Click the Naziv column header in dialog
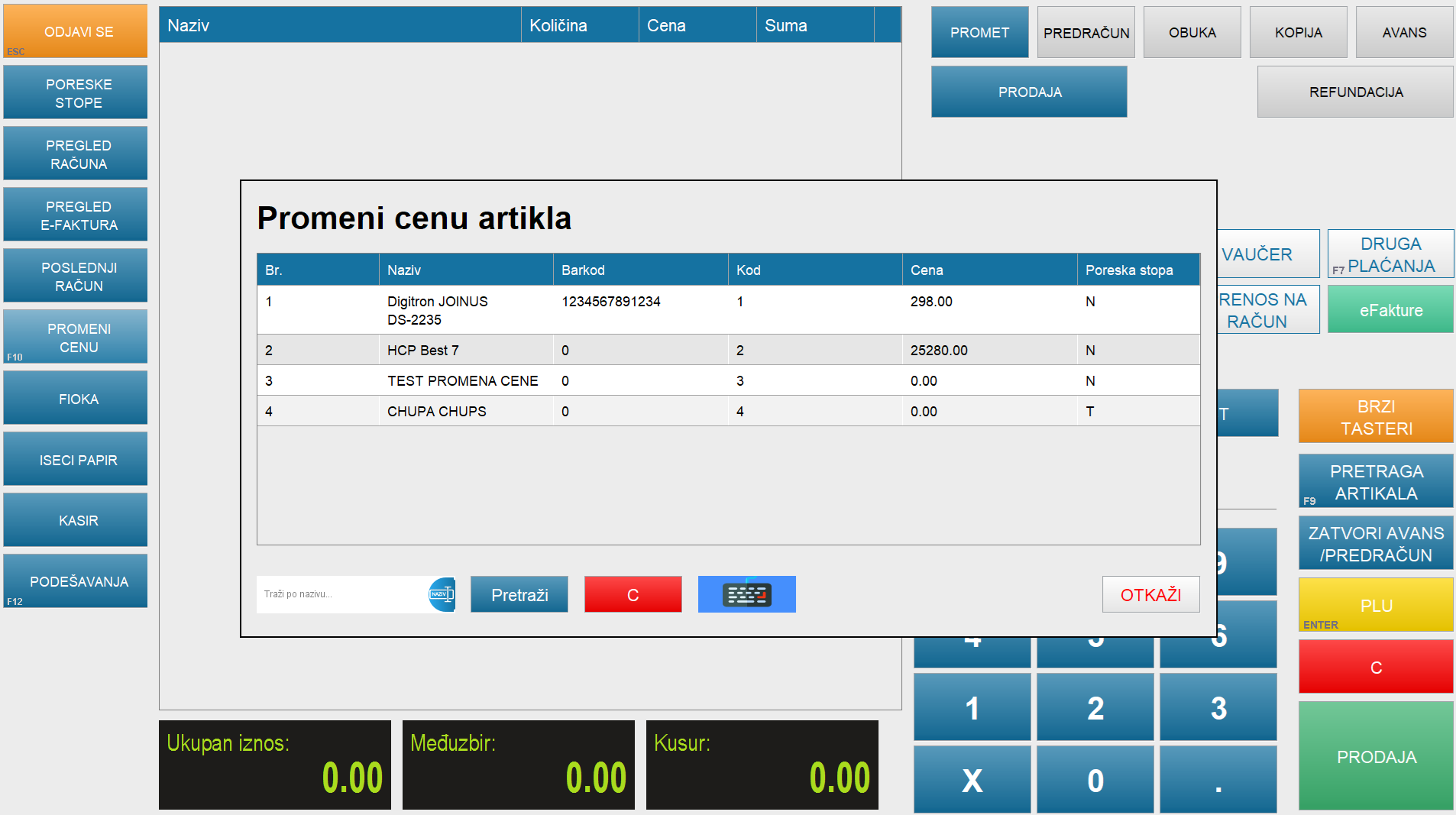Image resolution: width=1456 pixels, height=815 pixels. pyautogui.click(x=466, y=270)
